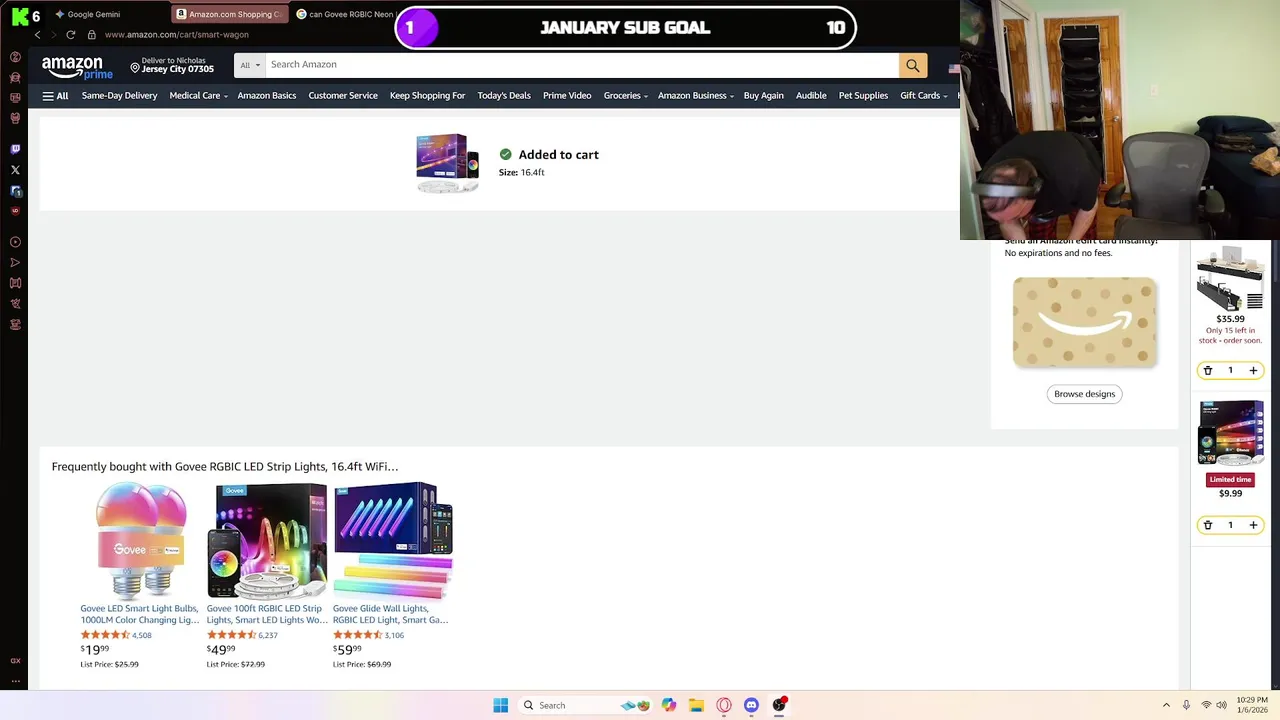Reload the page with refresh icon
The image size is (1280, 720).
(71, 35)
